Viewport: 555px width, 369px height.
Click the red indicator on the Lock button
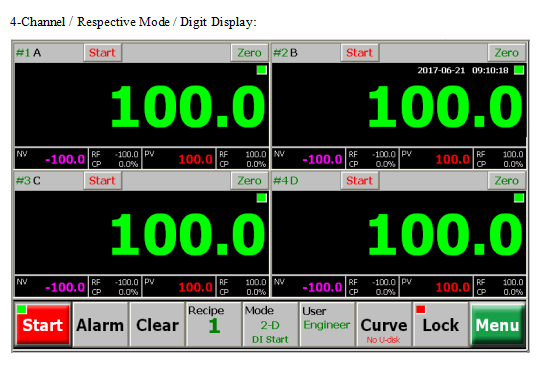click(x=420, y=309)
